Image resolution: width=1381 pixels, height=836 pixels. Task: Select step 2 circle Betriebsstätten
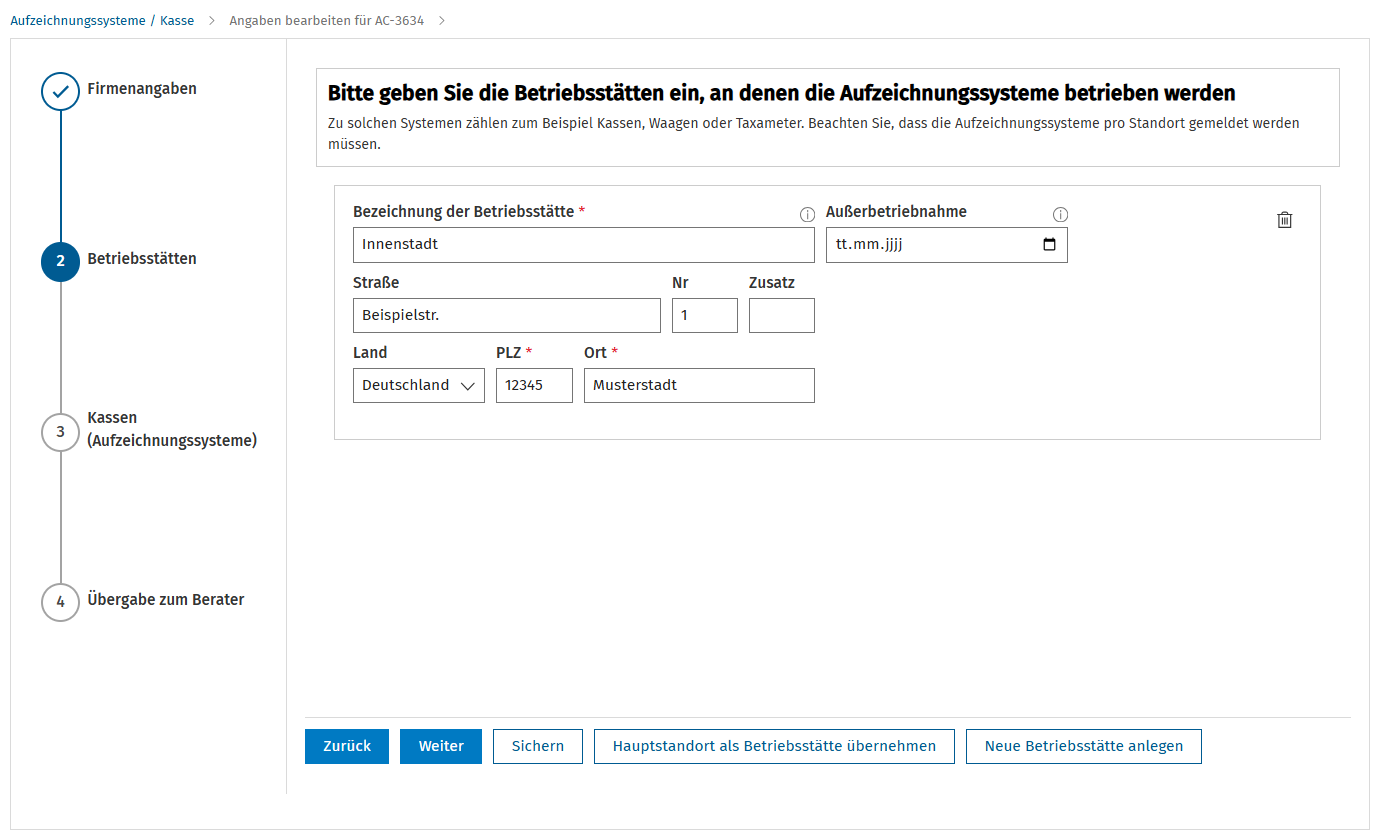click(x=60, y=261)
